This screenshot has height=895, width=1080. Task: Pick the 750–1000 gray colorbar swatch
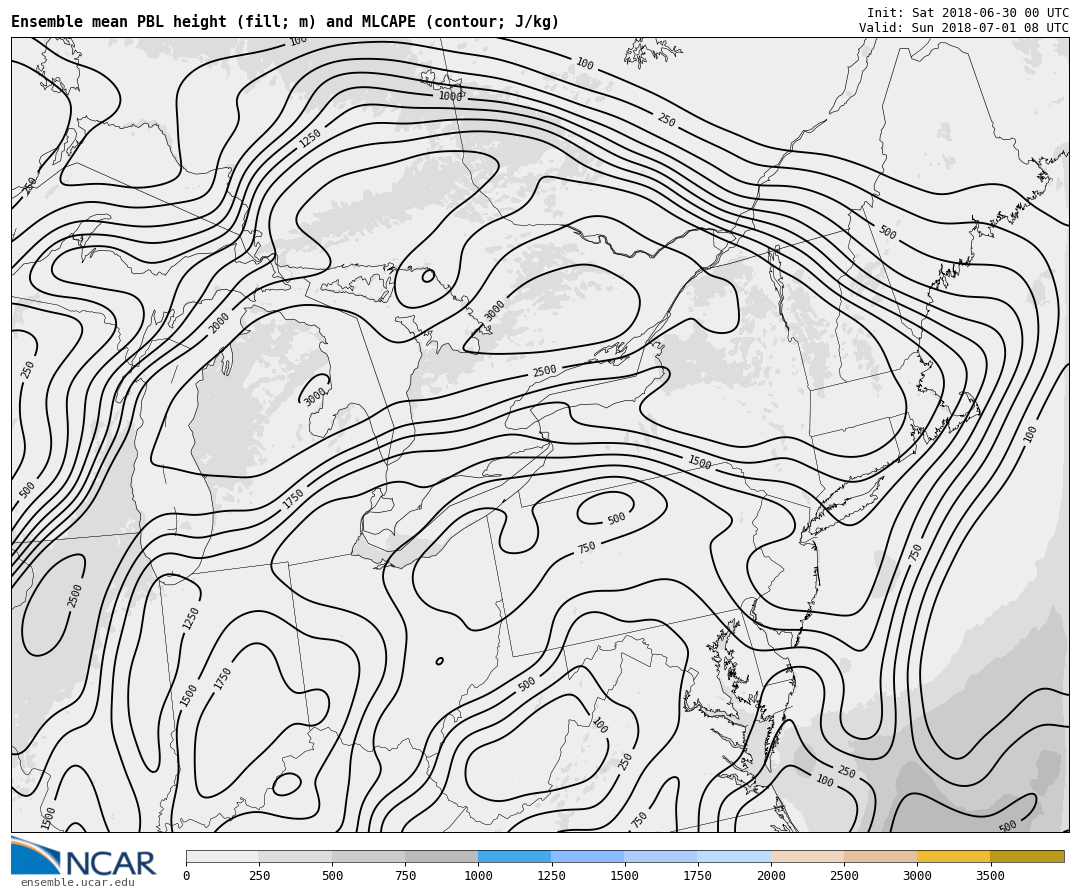coord(441,857)
